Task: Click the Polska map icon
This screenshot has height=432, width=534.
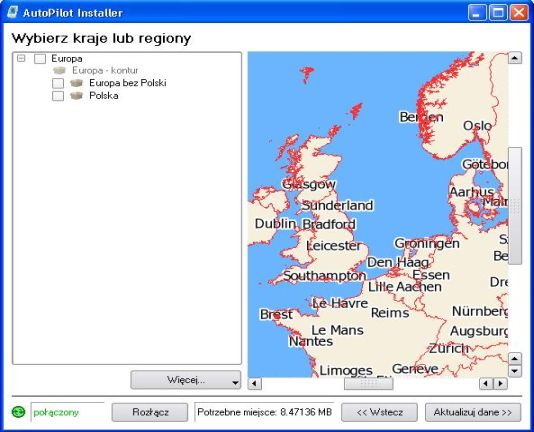Action: point(77,95)
